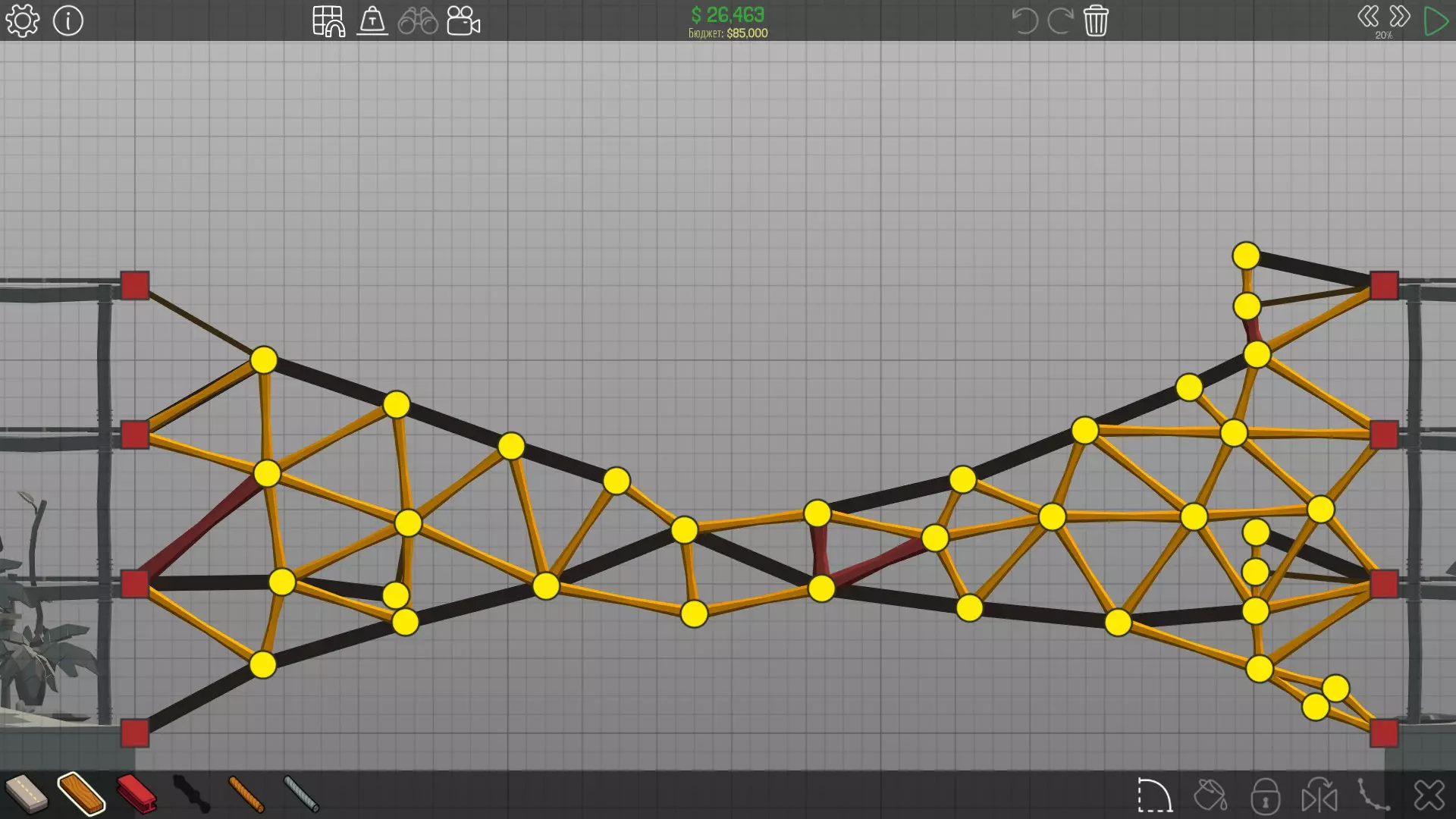Increase simulation speed with the double-right arrows
The width and height of the screenshot is (1456, 819).
(1399, 16)
